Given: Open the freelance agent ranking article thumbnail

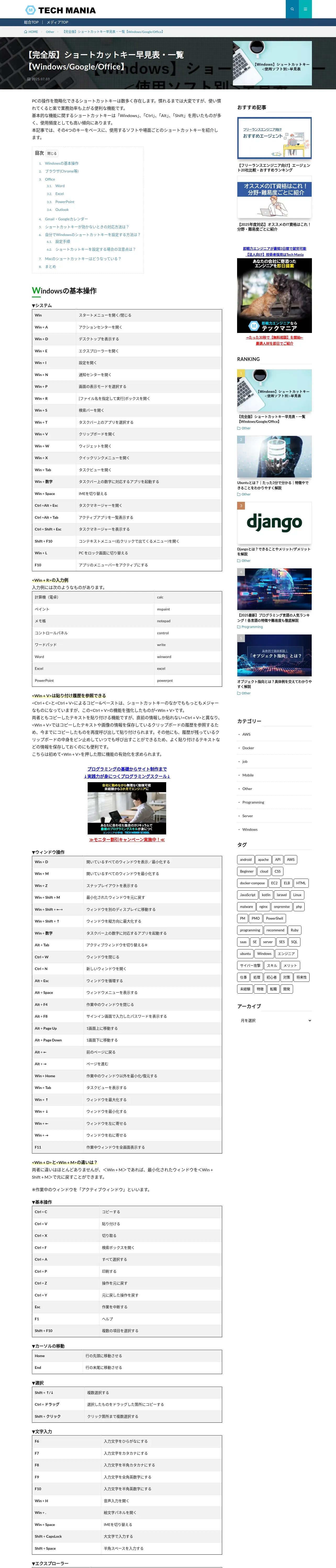Looking at the screenshot, I should [x=275, y=138].
